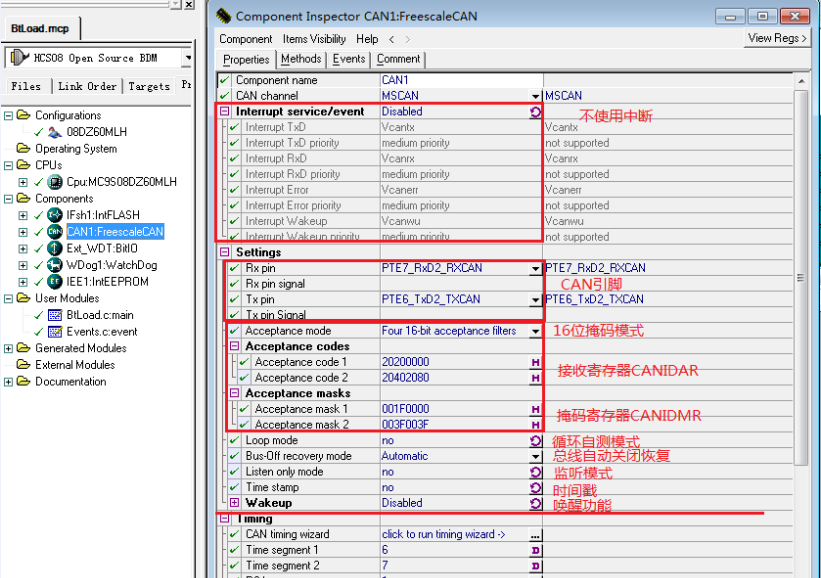Viewport: 821px width, 578px height.
Task: Toggle the Interrupt service/event value icon
Action: point(535,112)
